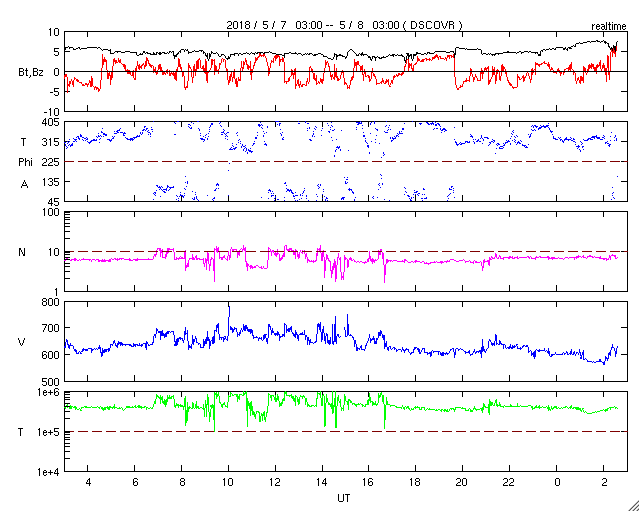Click the 315 tick label
This screenshot has height=512, width=640.
pyautogui.click(x=51, y=142)
